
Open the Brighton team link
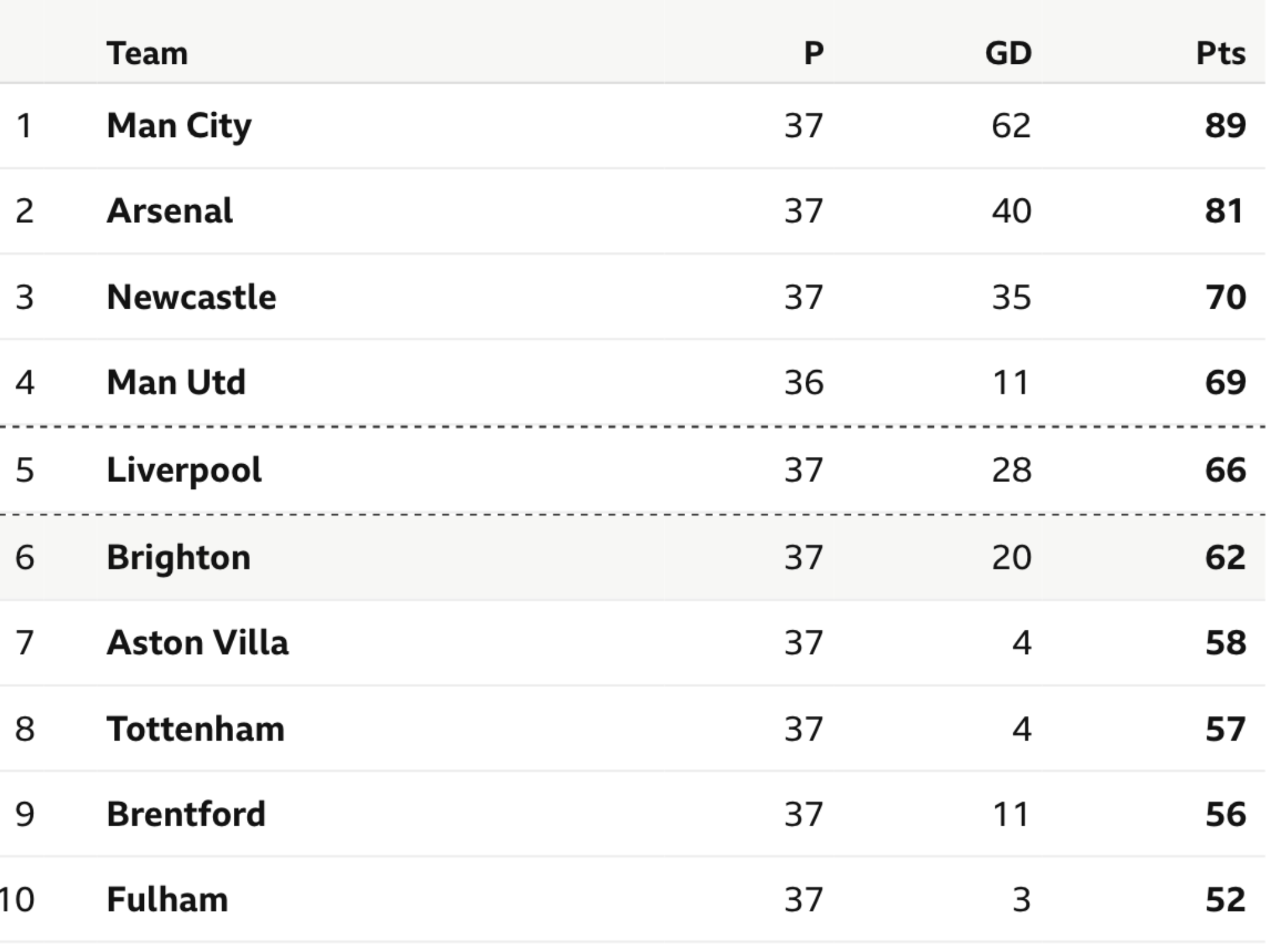[179, 558]
